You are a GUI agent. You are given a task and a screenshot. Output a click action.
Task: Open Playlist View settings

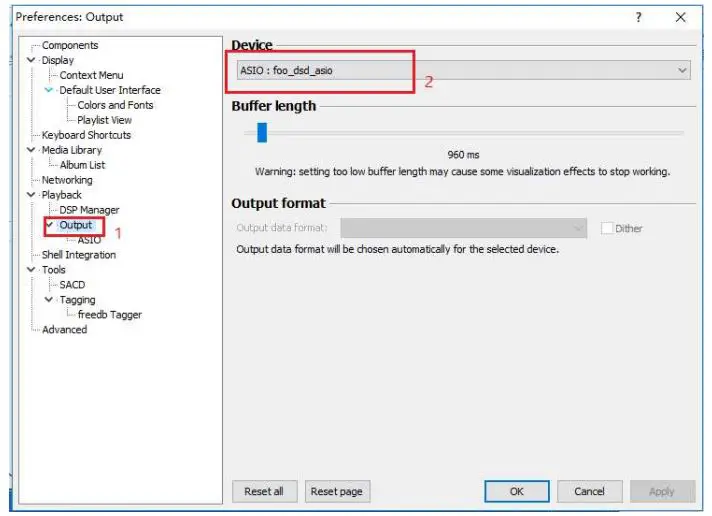pos(104,120)
